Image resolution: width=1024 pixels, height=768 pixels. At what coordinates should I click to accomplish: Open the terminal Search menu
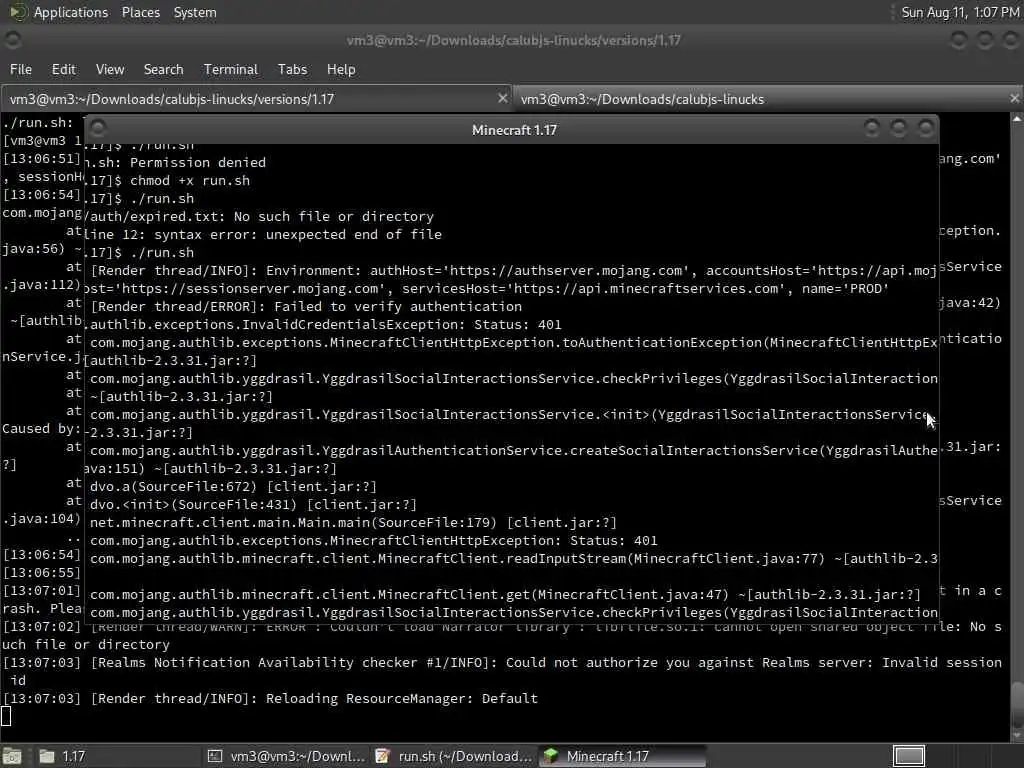pyautogui.click(x=163, y=69)
